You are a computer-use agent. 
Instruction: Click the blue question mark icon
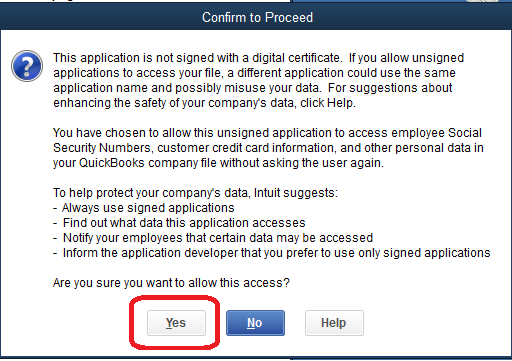[27, 66]
